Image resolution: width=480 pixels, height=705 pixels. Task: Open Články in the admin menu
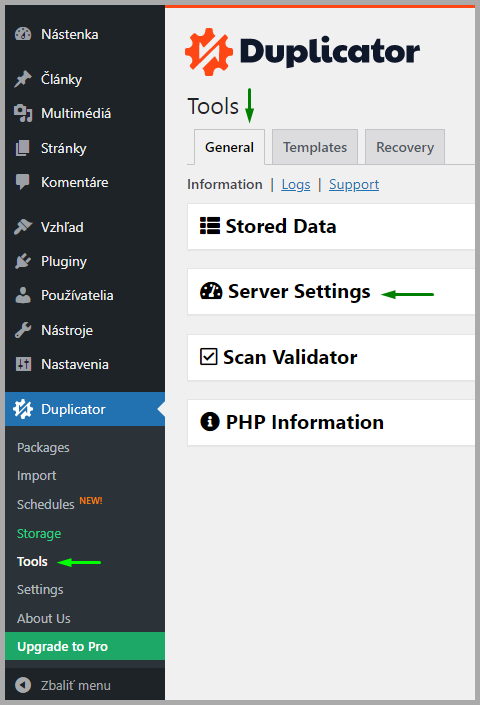point(85,79)
